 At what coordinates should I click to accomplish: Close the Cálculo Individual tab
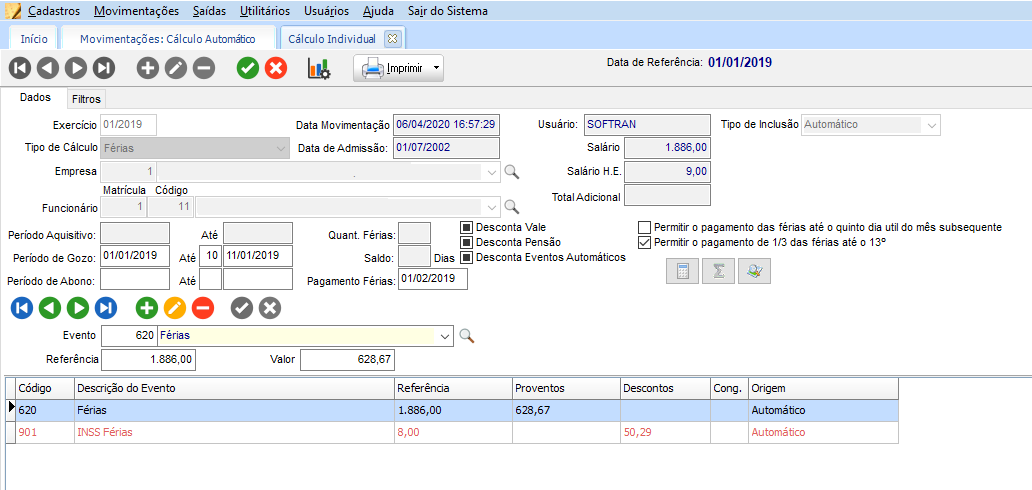(x=392, y=39)
